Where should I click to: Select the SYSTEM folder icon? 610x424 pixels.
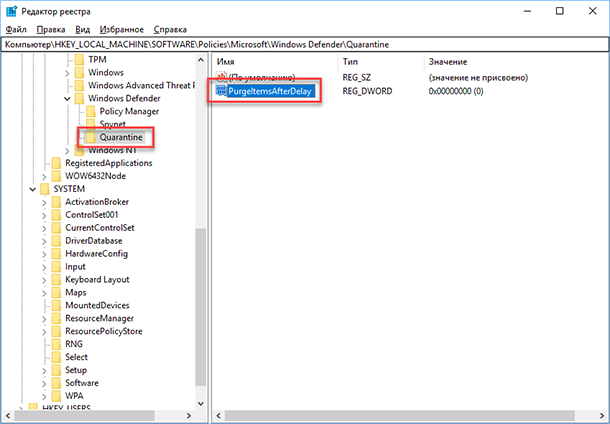tap(45, 189)
